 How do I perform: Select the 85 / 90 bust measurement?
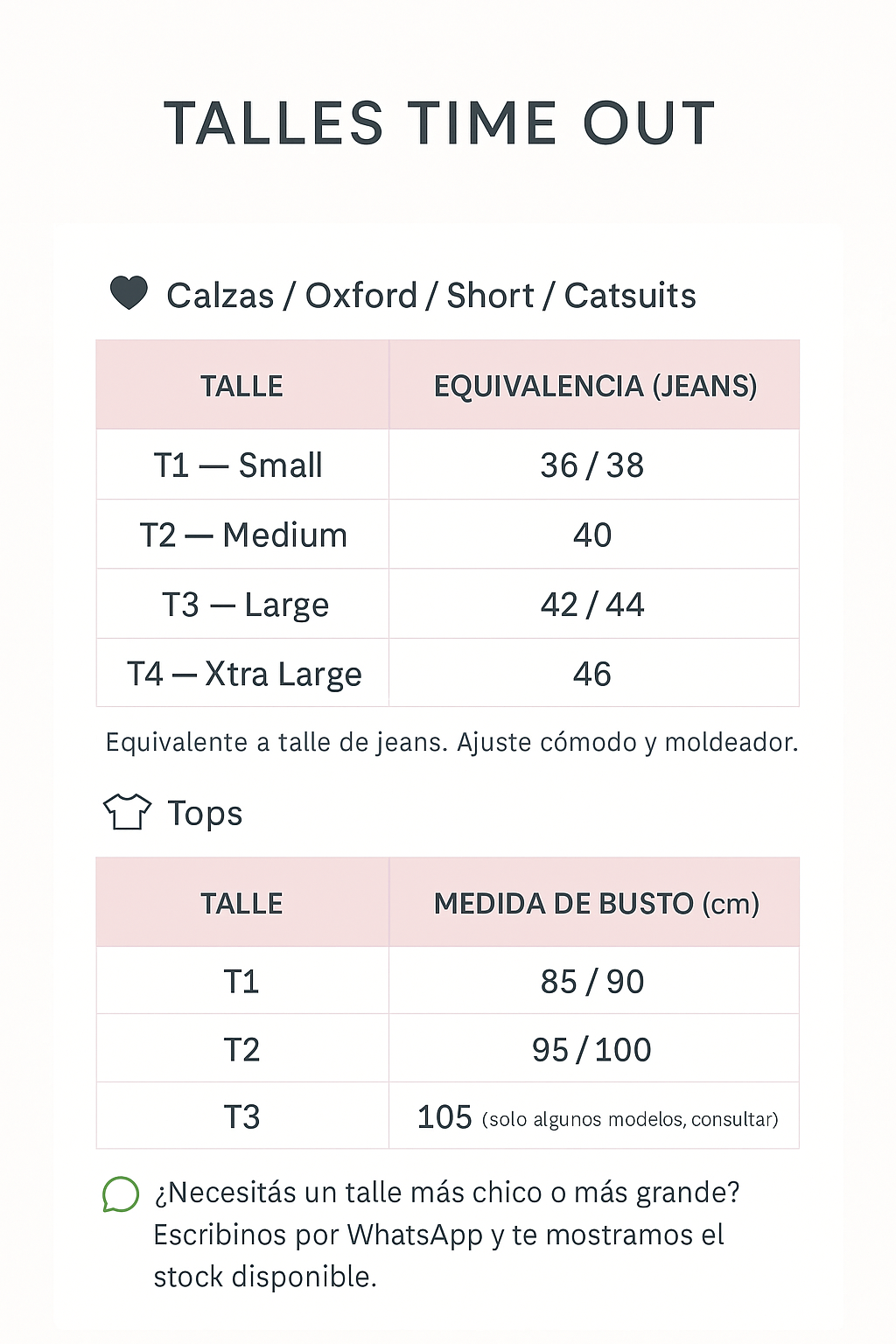pyautogui.click(x=592, y=982)
